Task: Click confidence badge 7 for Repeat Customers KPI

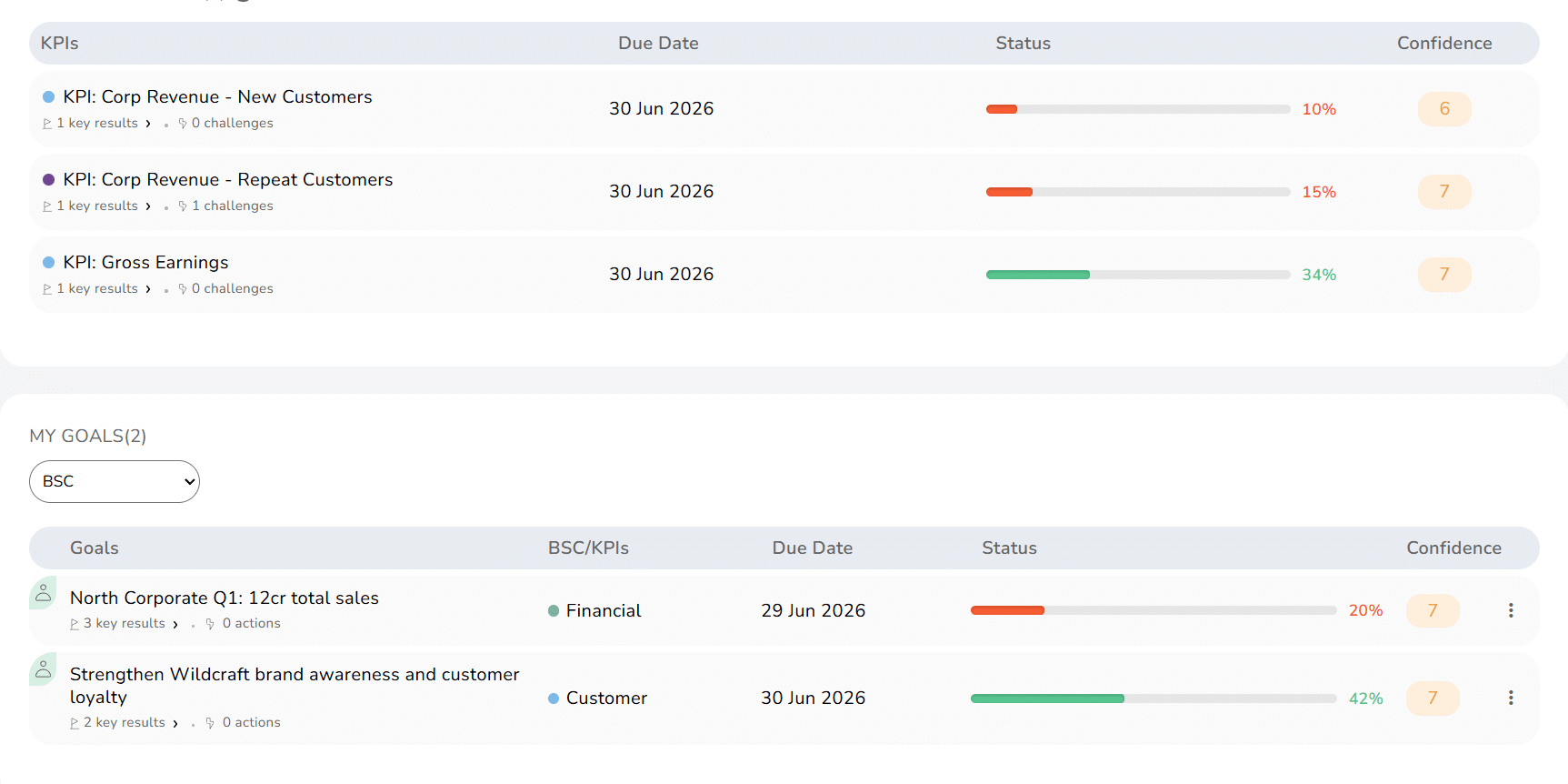Action: 1444,192
